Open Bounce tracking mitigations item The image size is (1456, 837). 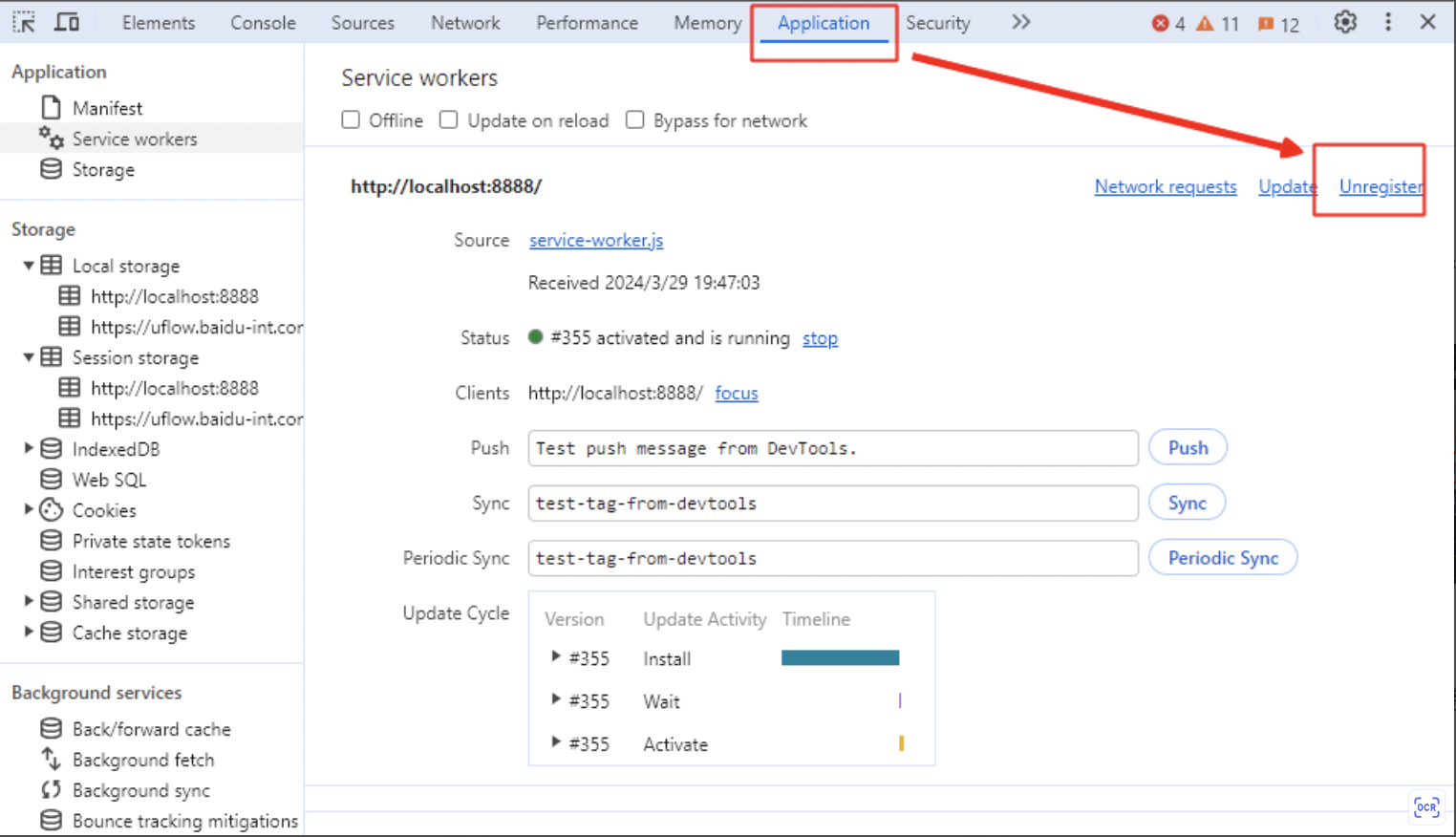tap(184, 821)
